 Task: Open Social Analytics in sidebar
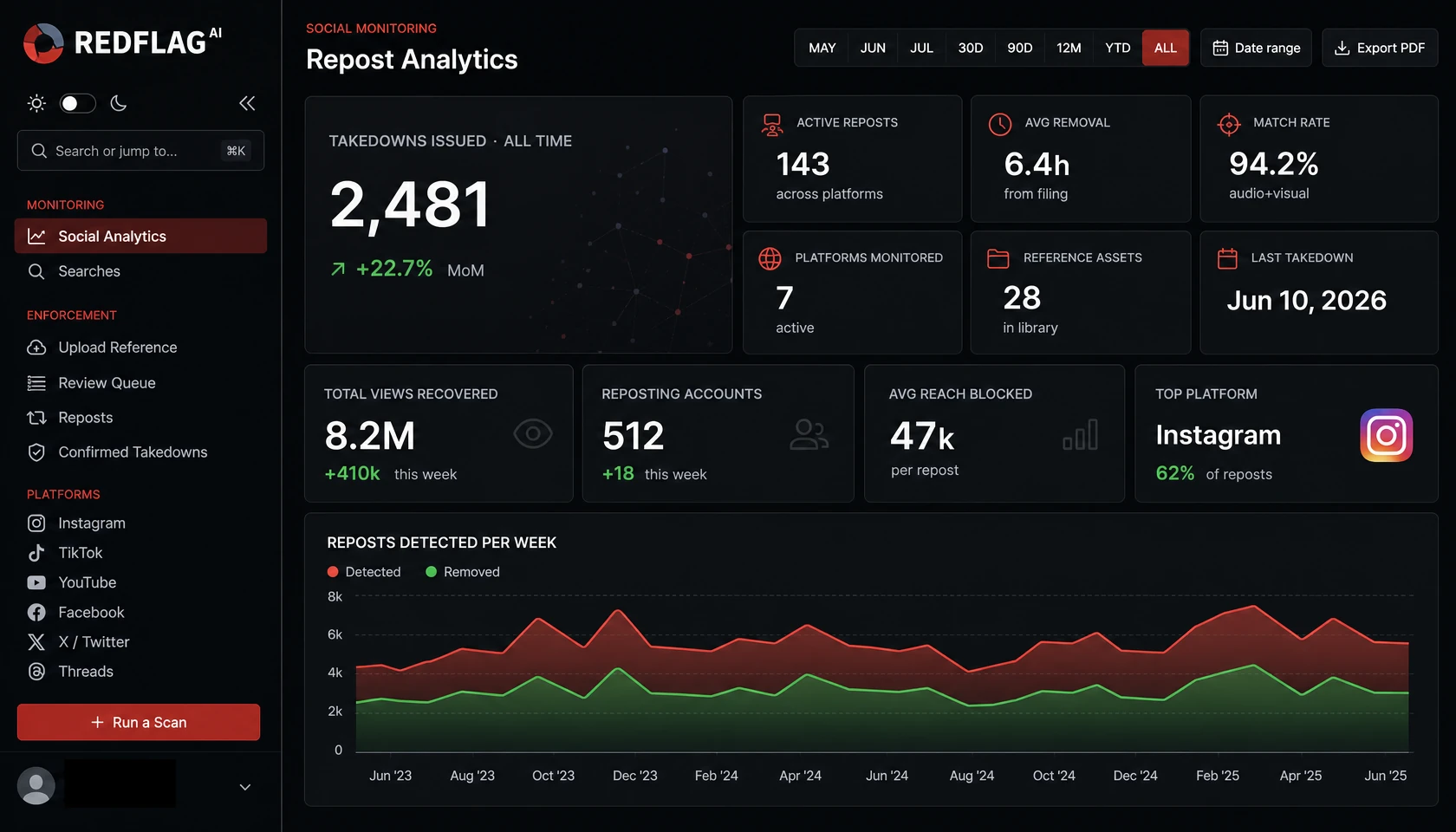tap(140, 236)
